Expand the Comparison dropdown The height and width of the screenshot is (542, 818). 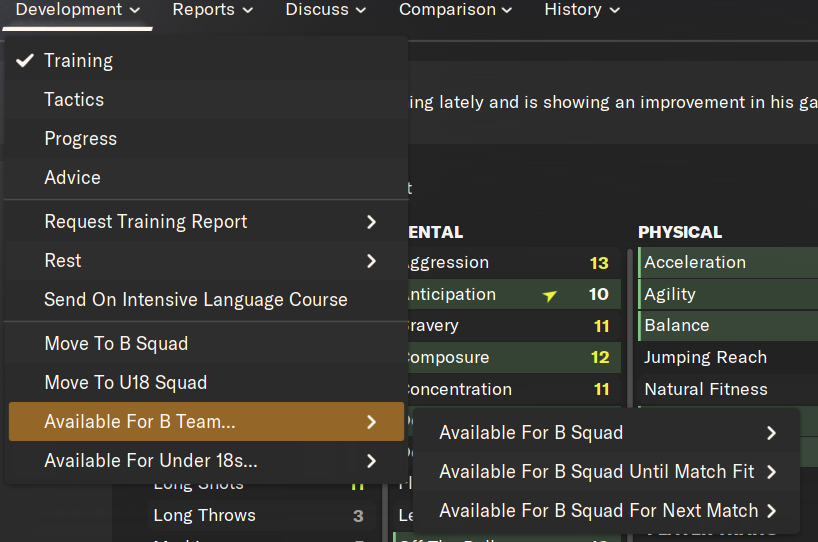pos(455,10)
